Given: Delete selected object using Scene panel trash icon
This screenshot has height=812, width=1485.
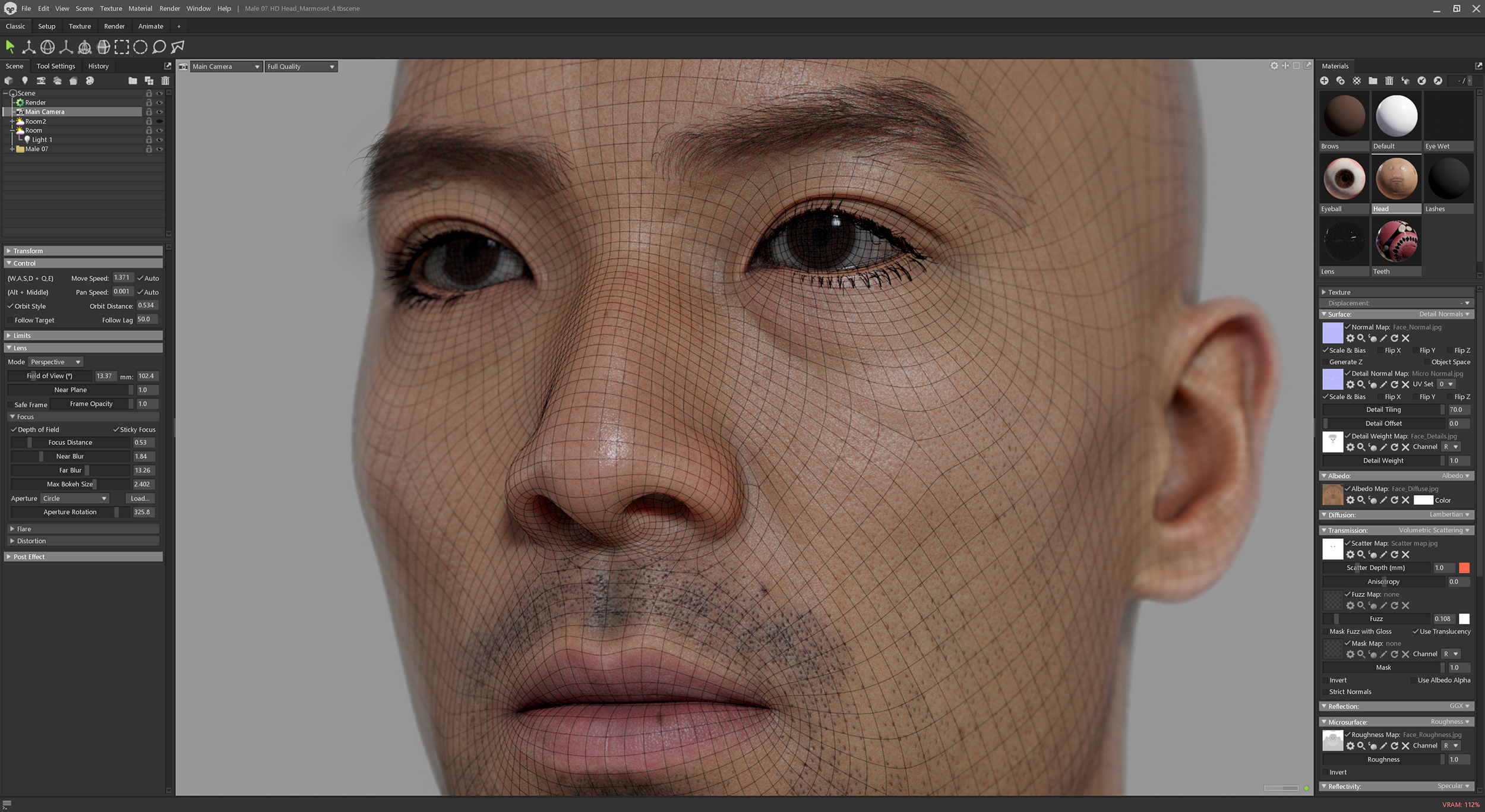Looking at the screenshot, I should [165, 81].
